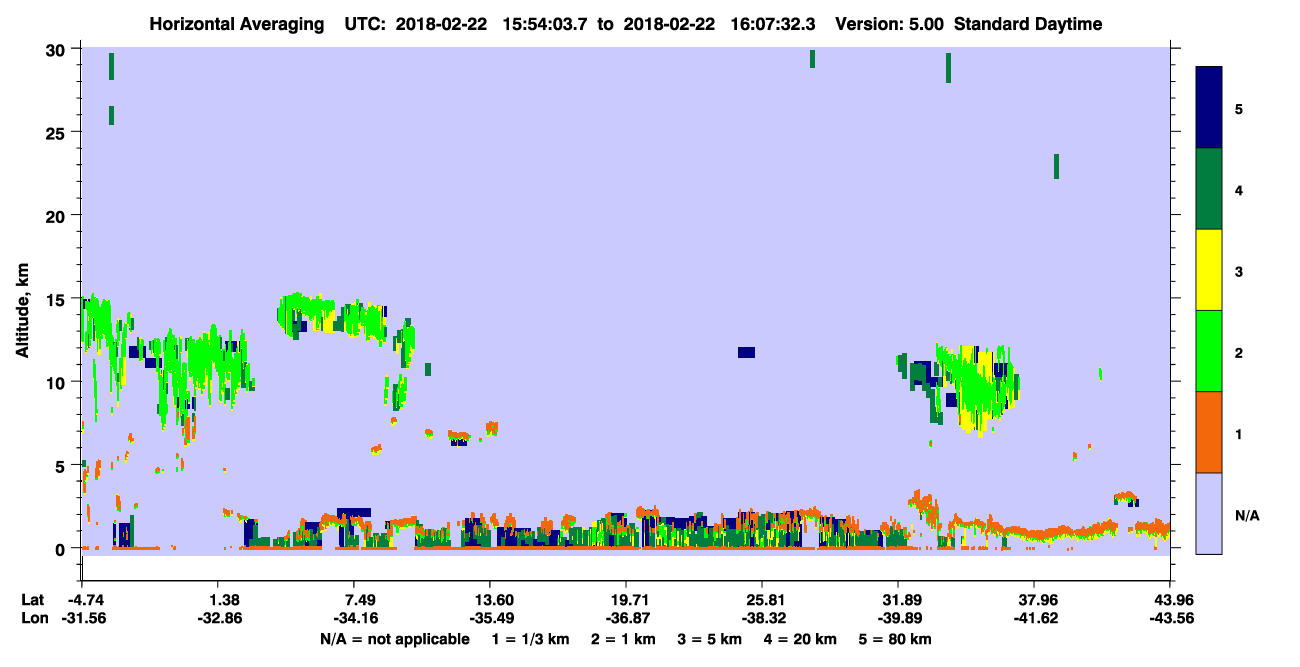
Task: Click the 'Horizontal Averaging' title text
Action: pos(239,24)
